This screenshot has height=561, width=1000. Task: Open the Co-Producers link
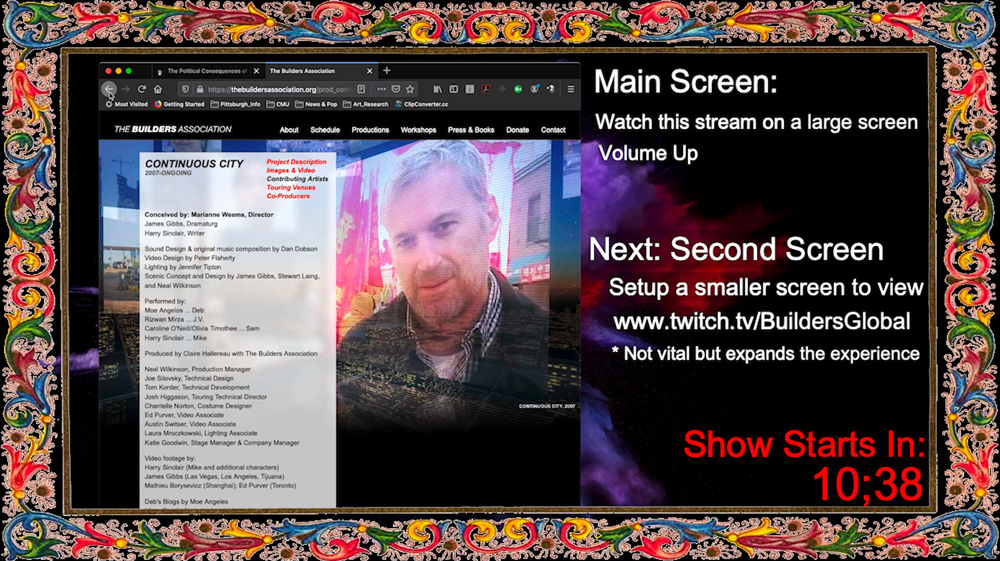coord(288,196)
